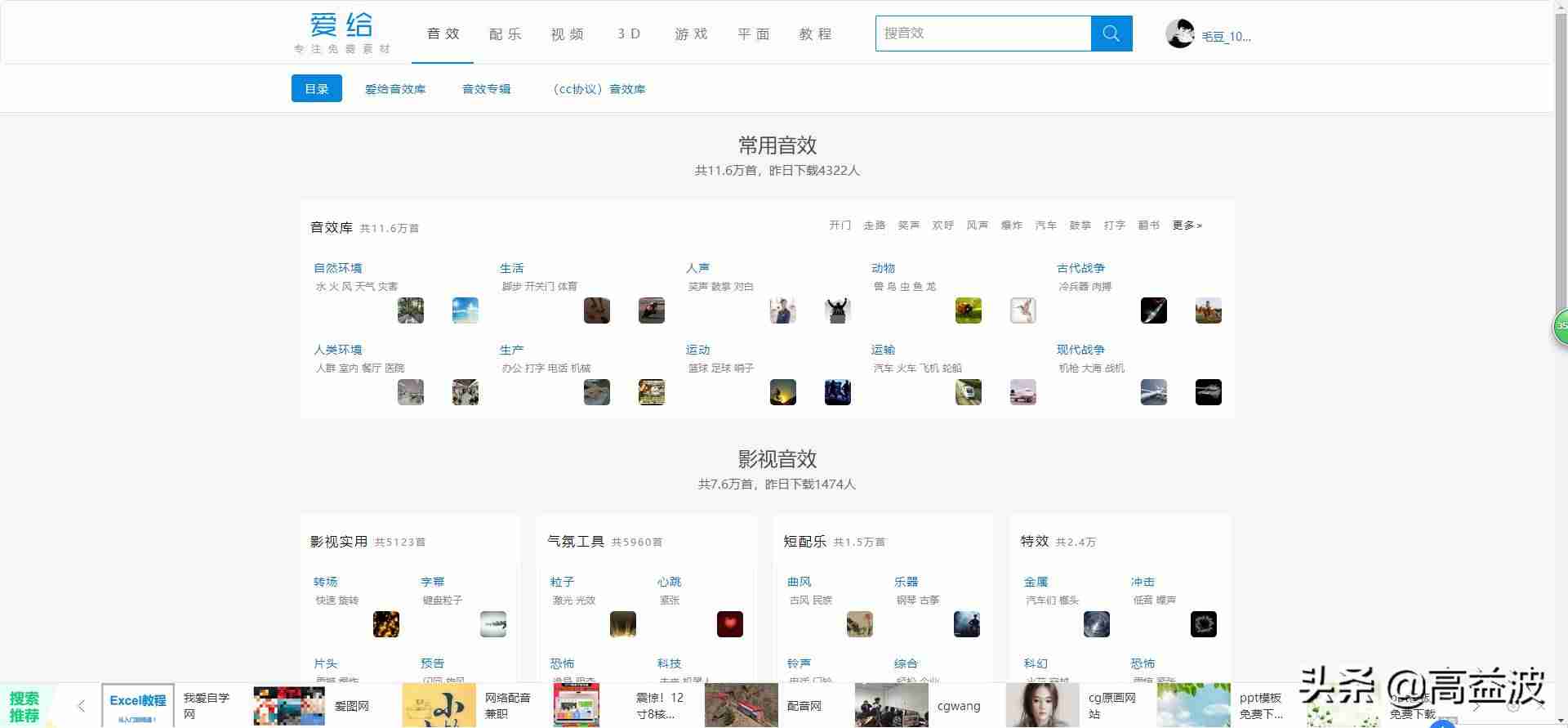Open the 毛豆_10... username link

click(x=1227, y=37)
